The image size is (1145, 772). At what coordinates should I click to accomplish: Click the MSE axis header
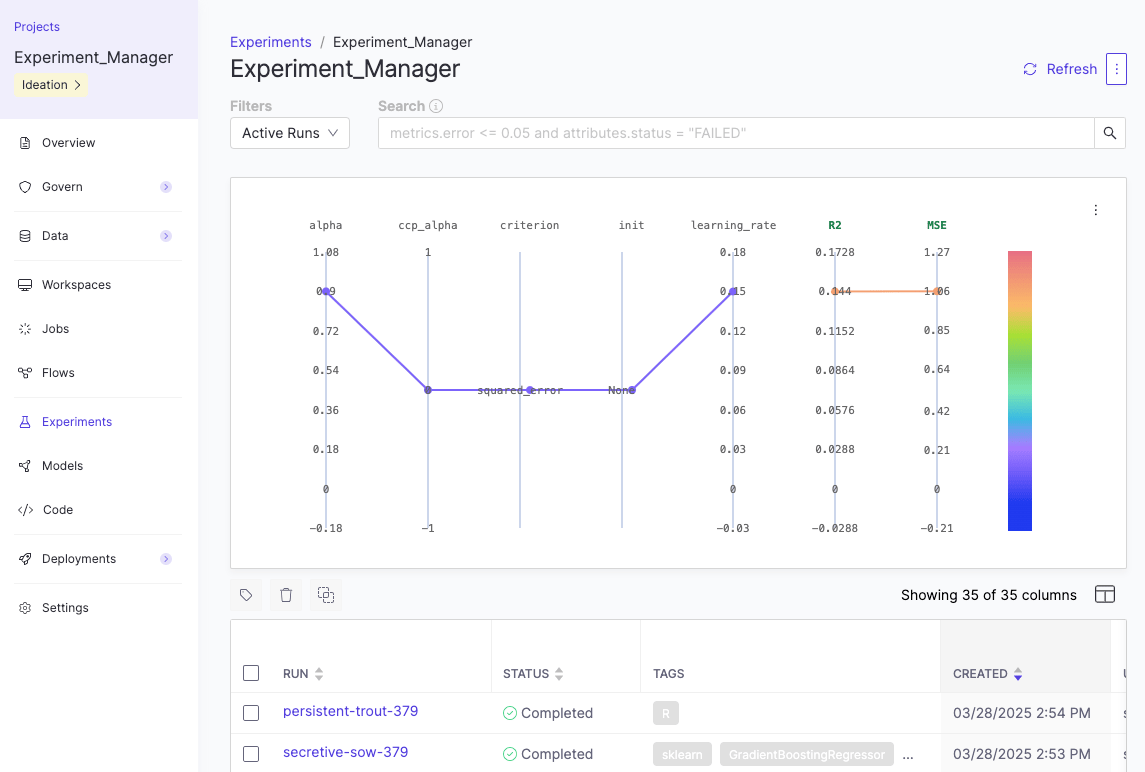pos(936,225)
